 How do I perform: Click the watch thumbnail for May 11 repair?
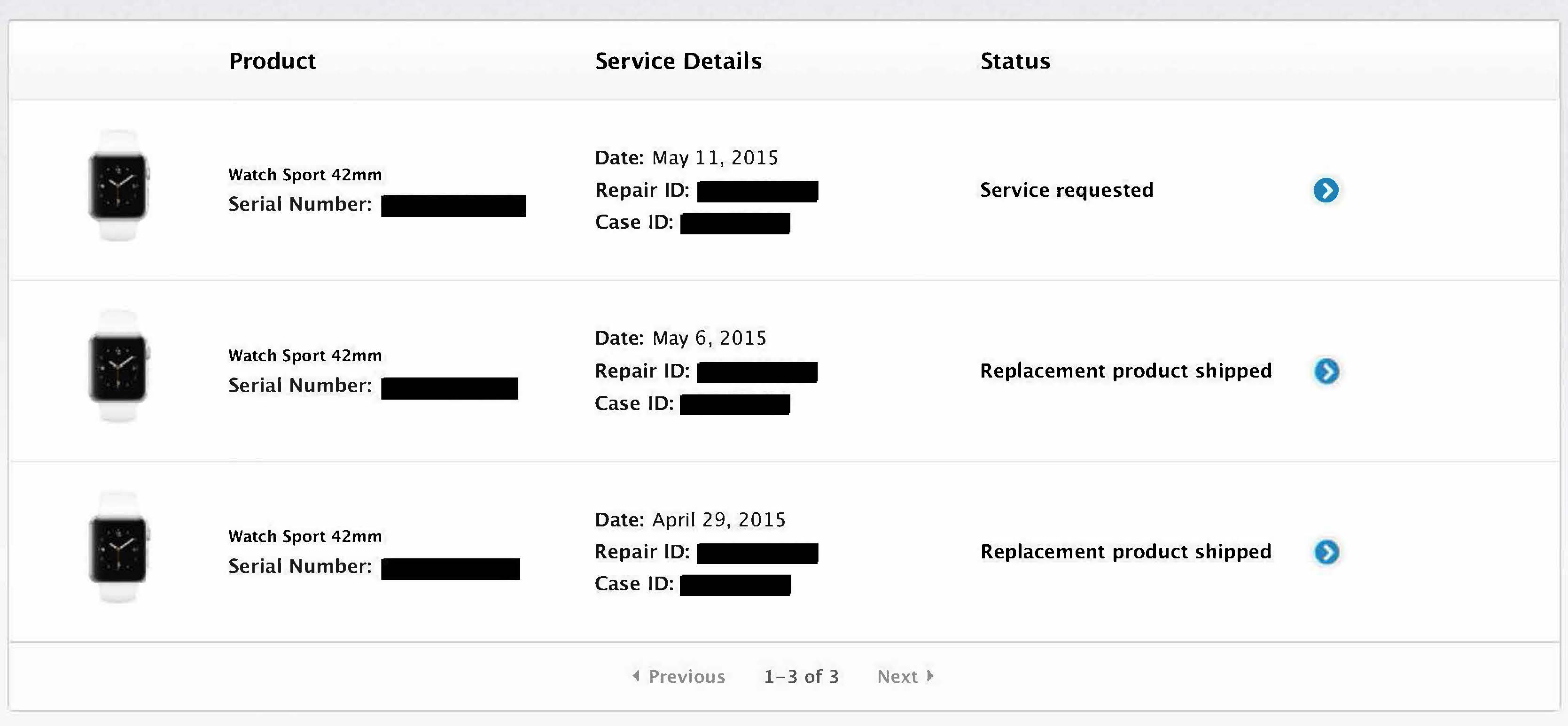[118, 185]
